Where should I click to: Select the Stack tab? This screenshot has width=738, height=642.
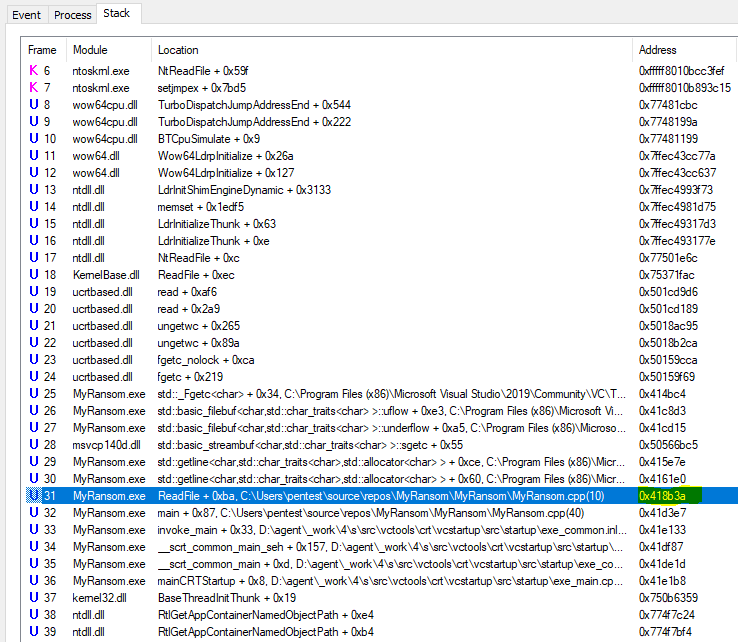pyautogui.click(x=118, y=14)
